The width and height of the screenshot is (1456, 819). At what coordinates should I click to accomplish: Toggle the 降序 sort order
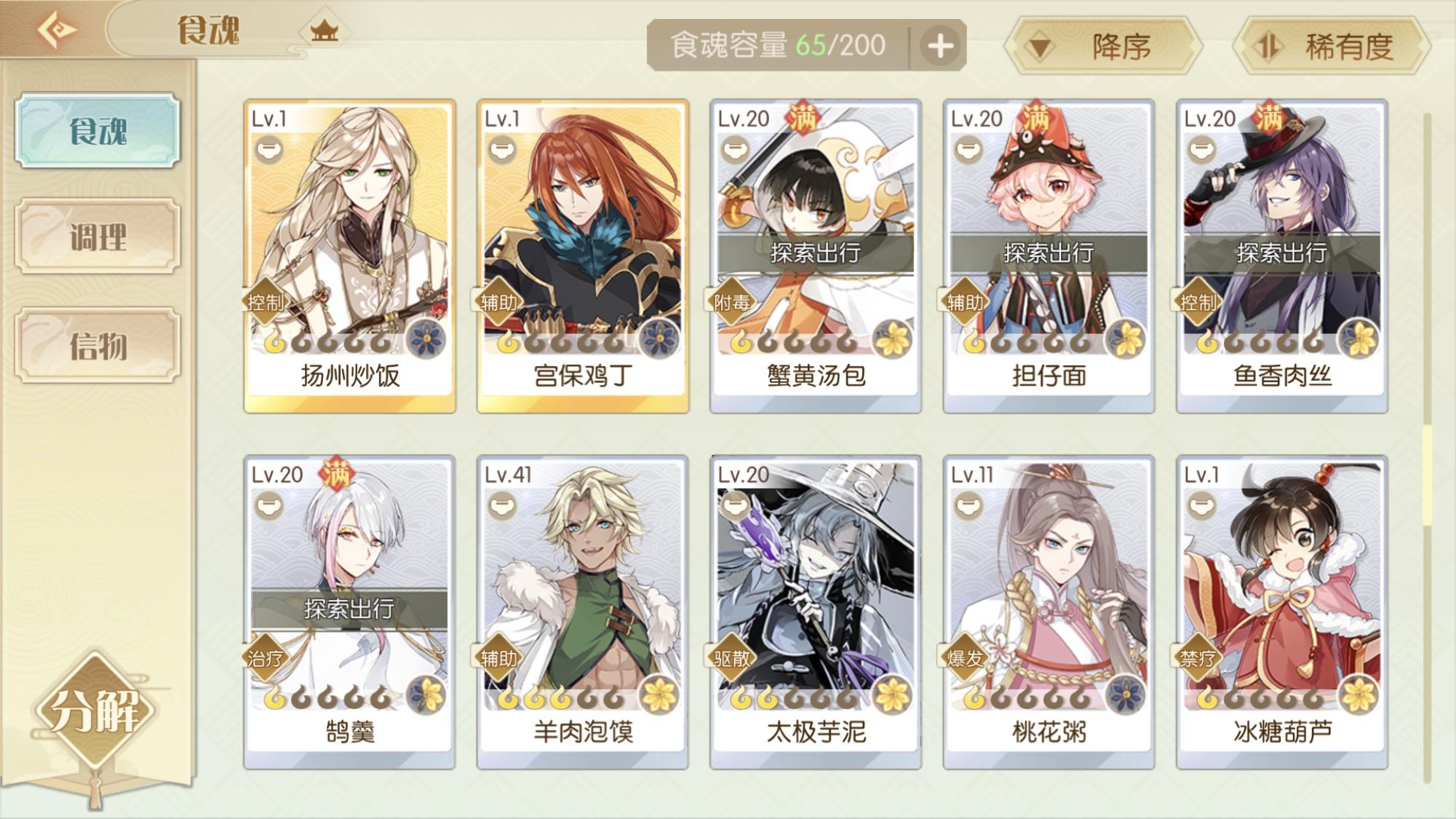(1102, 47)
